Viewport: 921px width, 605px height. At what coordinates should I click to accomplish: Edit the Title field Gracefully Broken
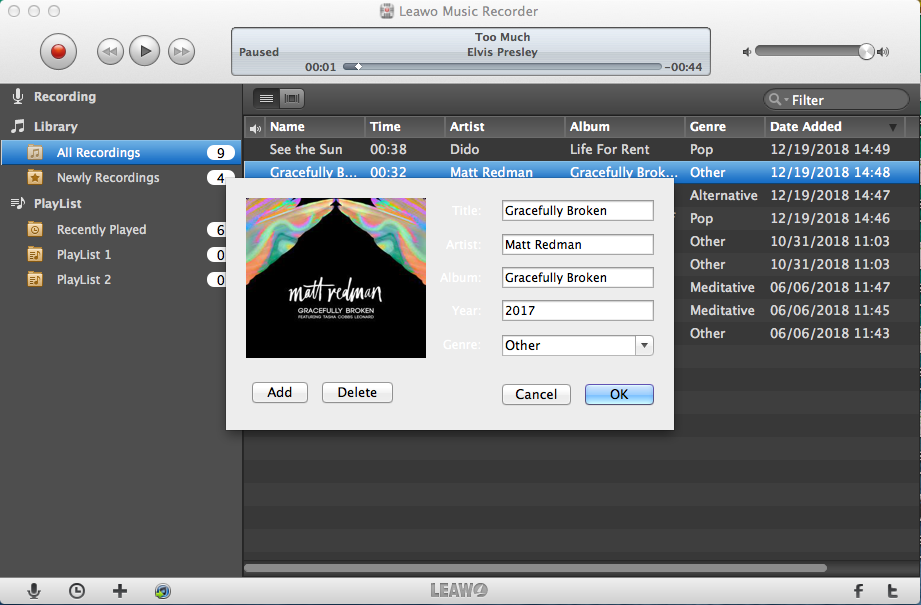(x=577, y=211)
